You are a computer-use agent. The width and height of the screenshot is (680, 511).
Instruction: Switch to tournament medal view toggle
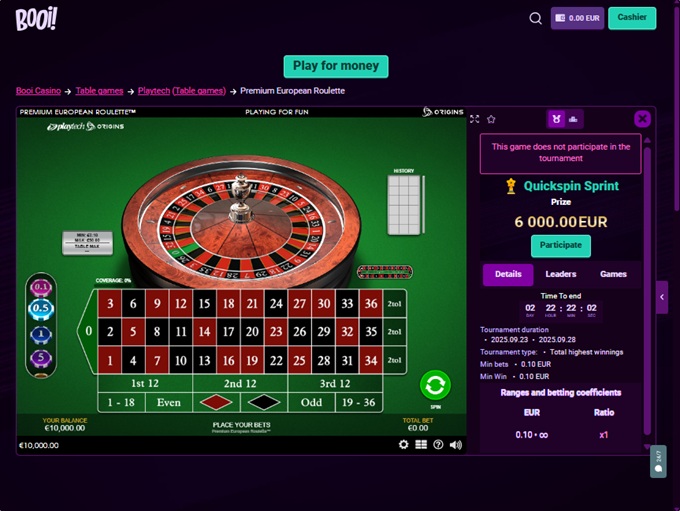coord(556,119)
